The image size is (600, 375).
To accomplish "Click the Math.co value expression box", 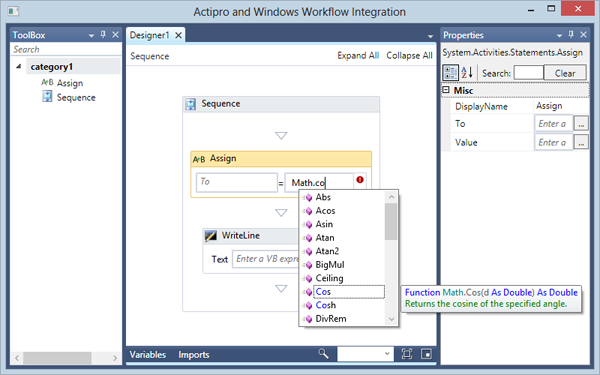I will pyautogui.click(x=320, y=183).
